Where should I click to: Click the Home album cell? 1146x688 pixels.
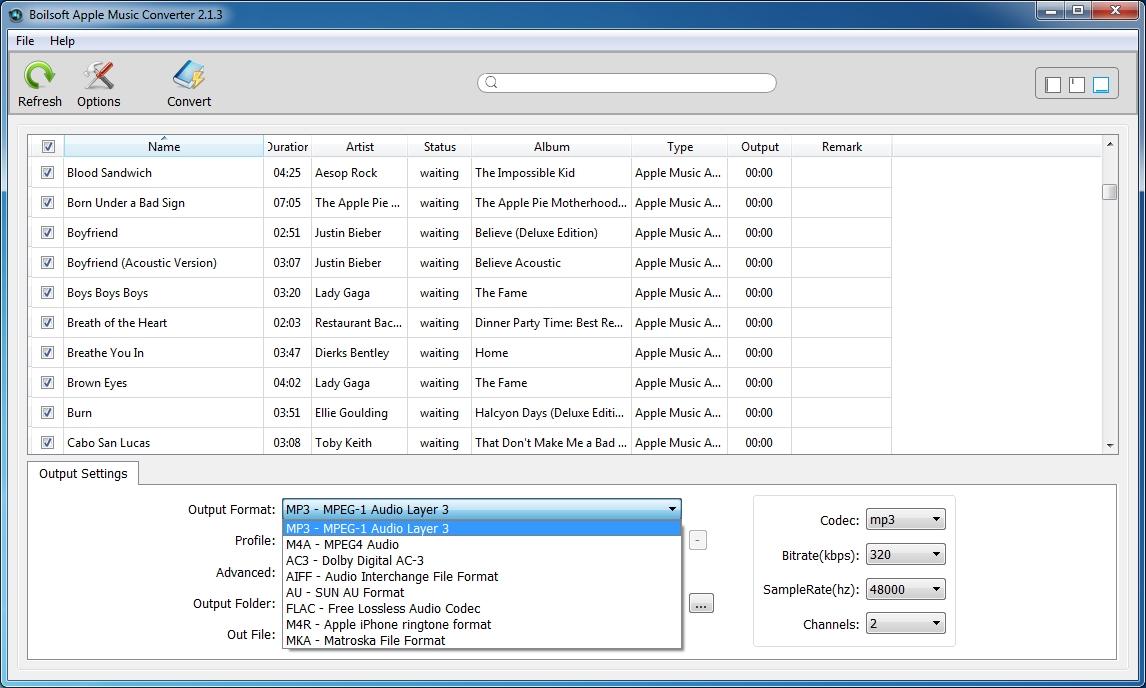click(x=551, y=352)
